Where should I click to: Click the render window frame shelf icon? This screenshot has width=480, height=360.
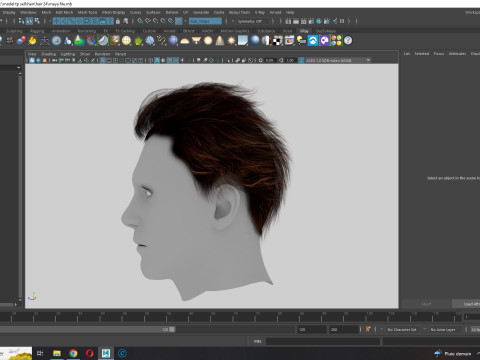289,41
